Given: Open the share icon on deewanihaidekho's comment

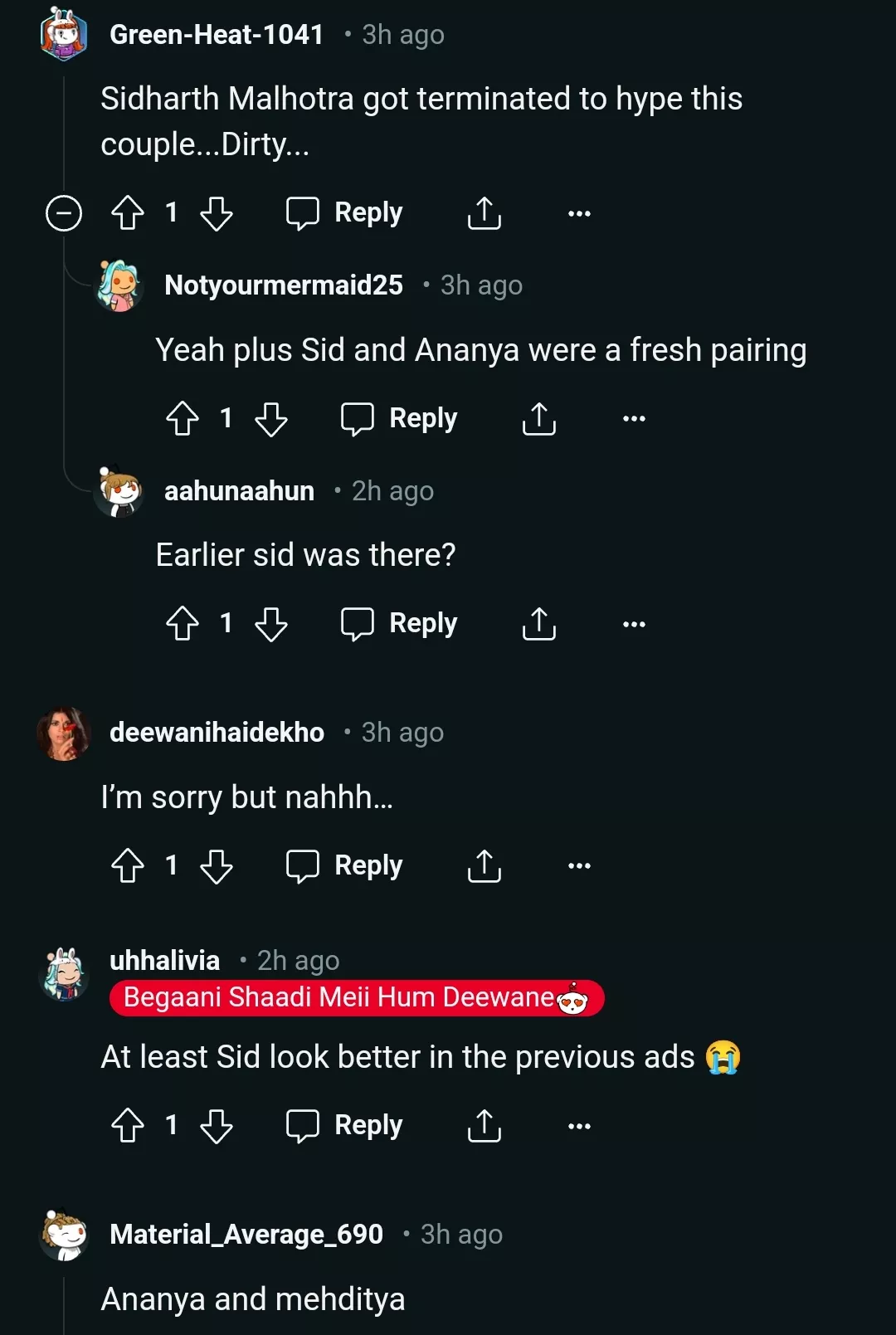Looking at the screenshot, I should [x=484, y=866].
